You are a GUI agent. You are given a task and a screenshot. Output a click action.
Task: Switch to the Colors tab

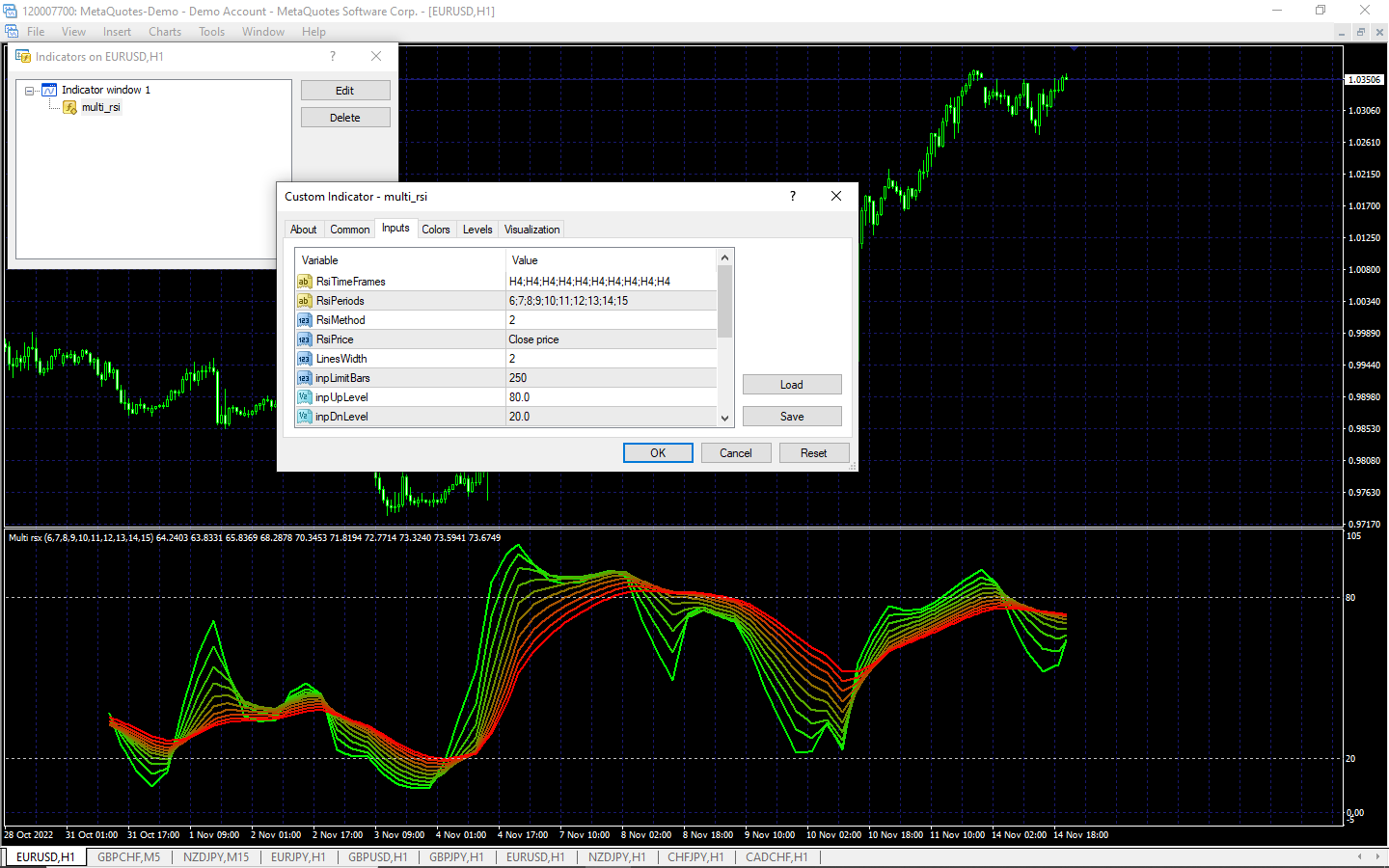[435, 230]
